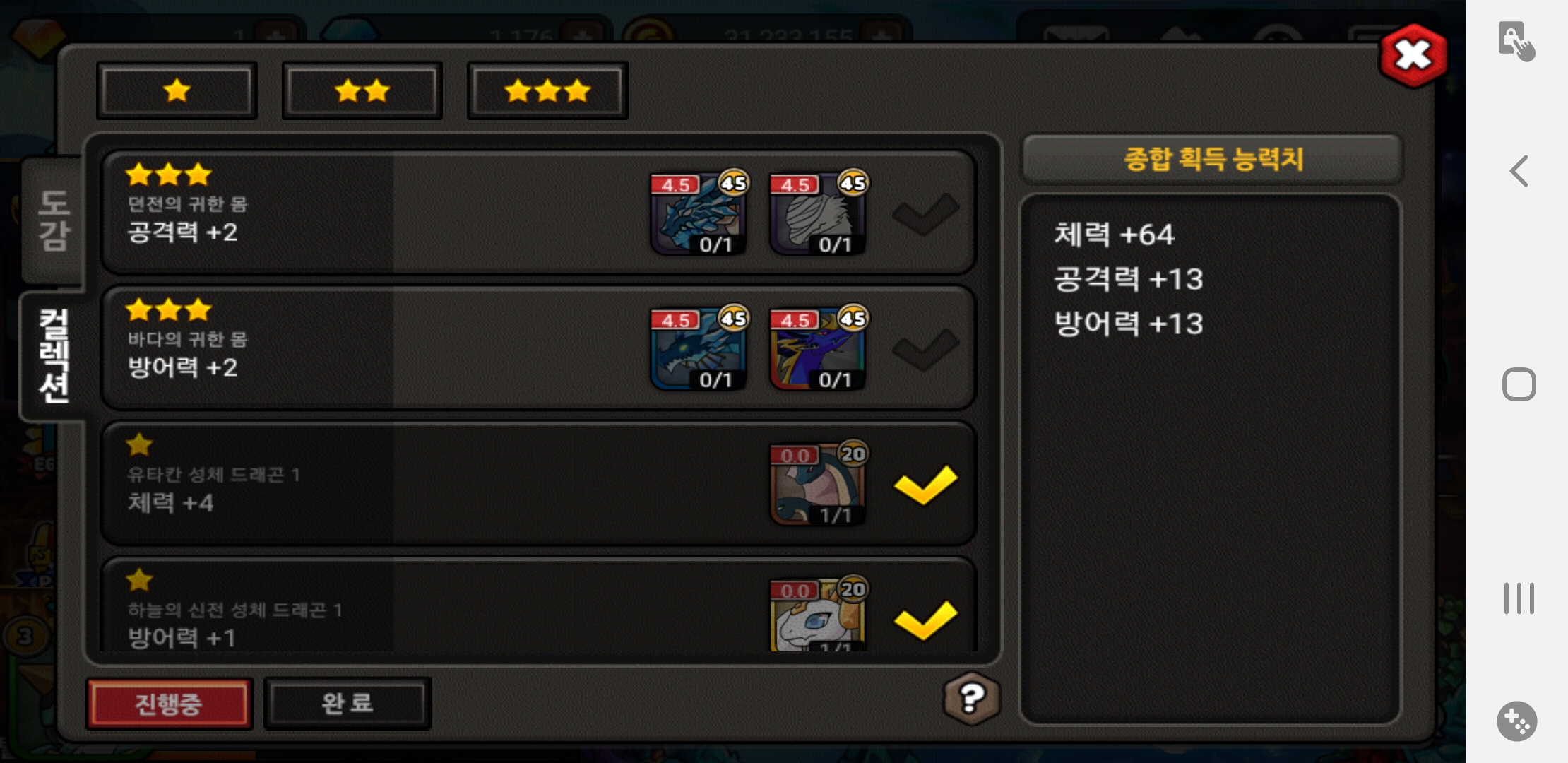Switch to the 도감 side tab

point(54,220)
